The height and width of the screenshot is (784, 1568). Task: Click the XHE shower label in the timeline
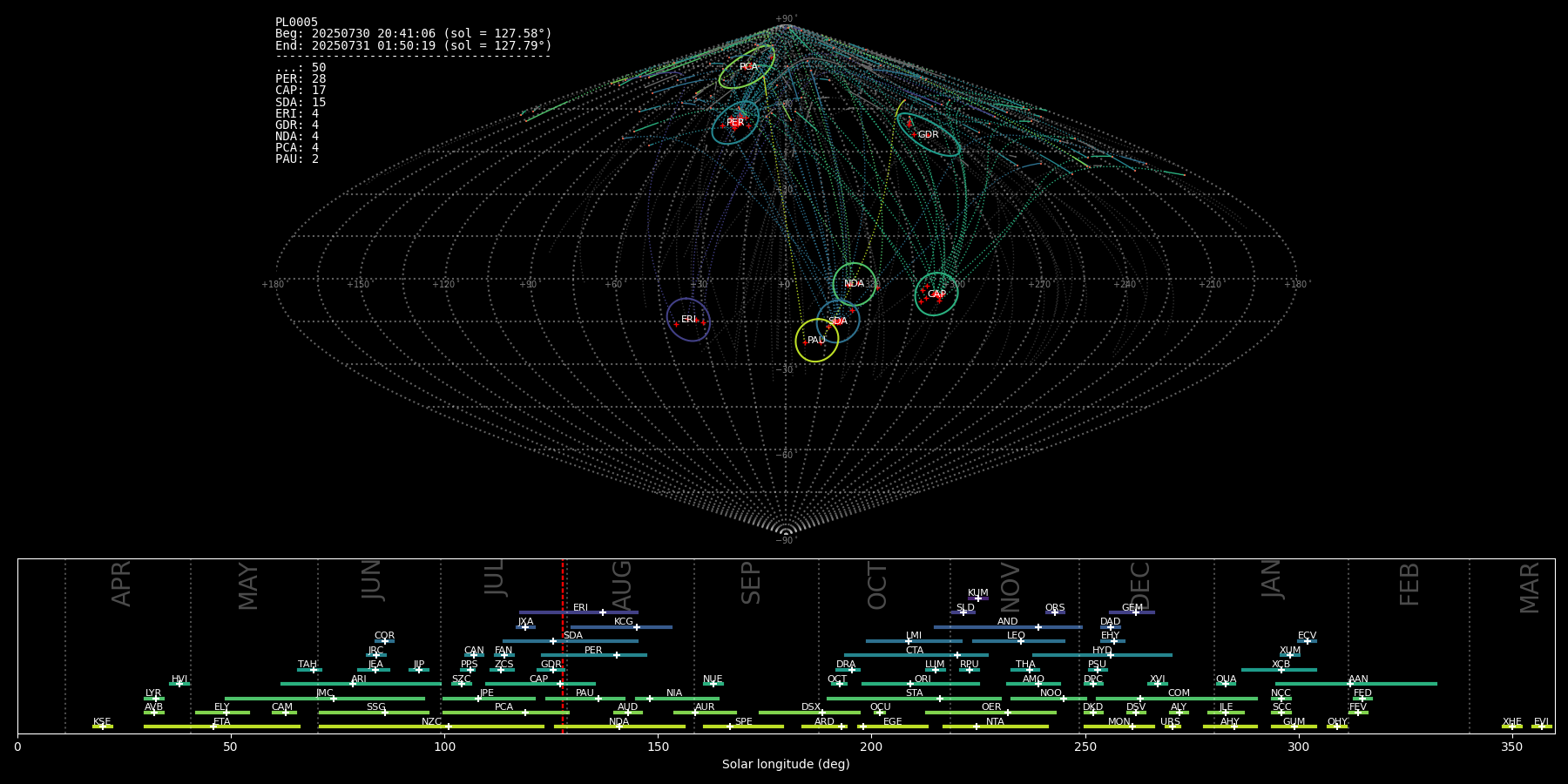[x=1512, y=722]
